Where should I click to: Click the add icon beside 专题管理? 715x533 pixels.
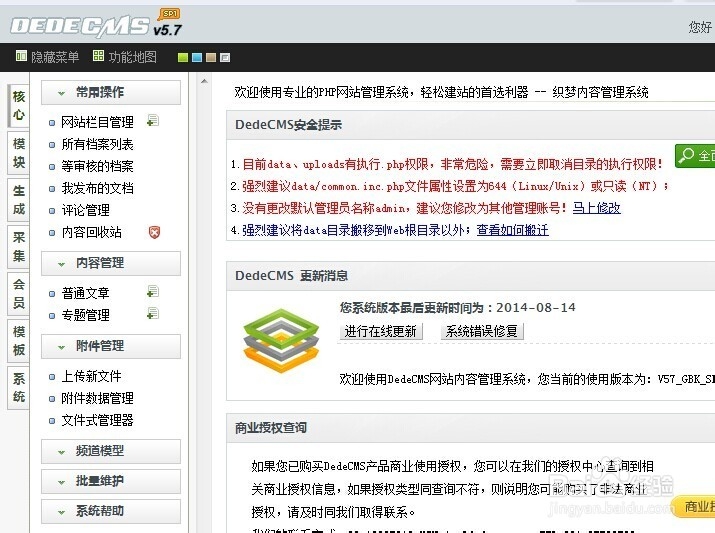(x=153, y=314)
